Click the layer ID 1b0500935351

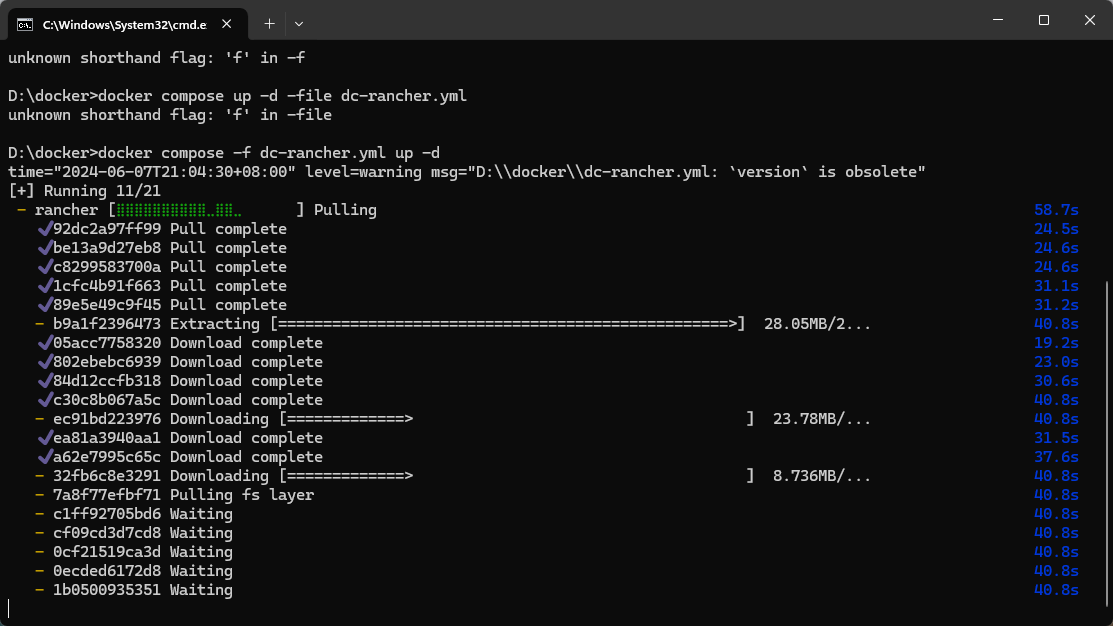coord(107,590)
